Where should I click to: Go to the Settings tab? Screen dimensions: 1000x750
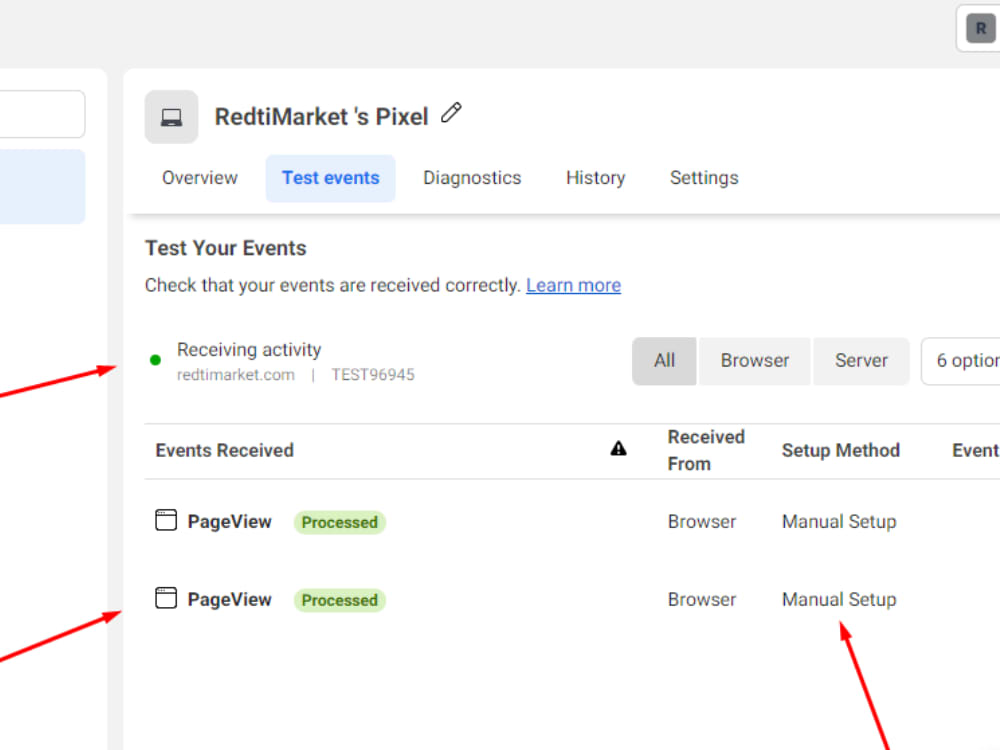coord(704,178)
